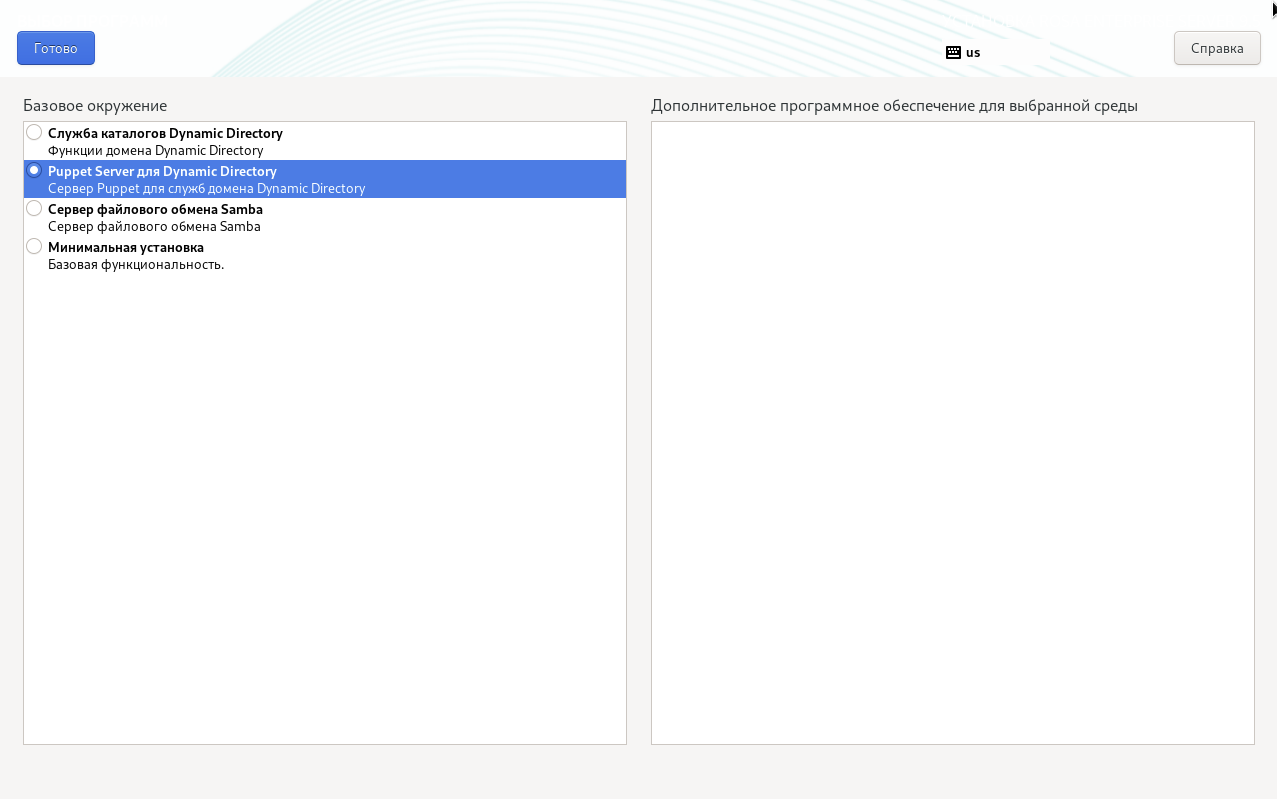Select the Сервер файлового обмена Samba radio button

tap(34, 208)
